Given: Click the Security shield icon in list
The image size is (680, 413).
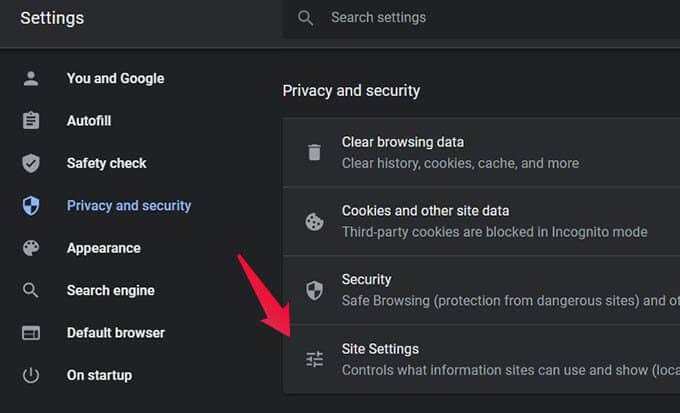Looking at the screenshot, I should [x=314, y=290].
